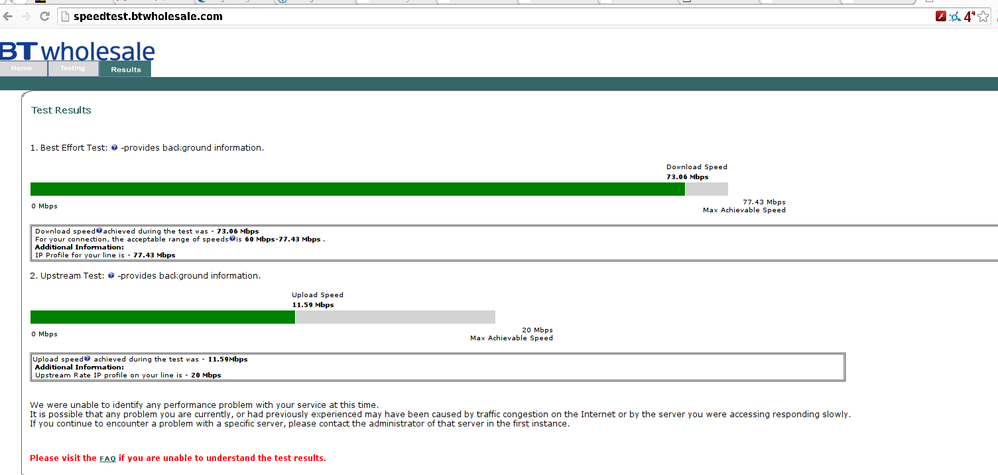This screenshot has width=998, height=475.
Task: Click 'Additional Information:' in the download results box
Action: tap(80, 247)
